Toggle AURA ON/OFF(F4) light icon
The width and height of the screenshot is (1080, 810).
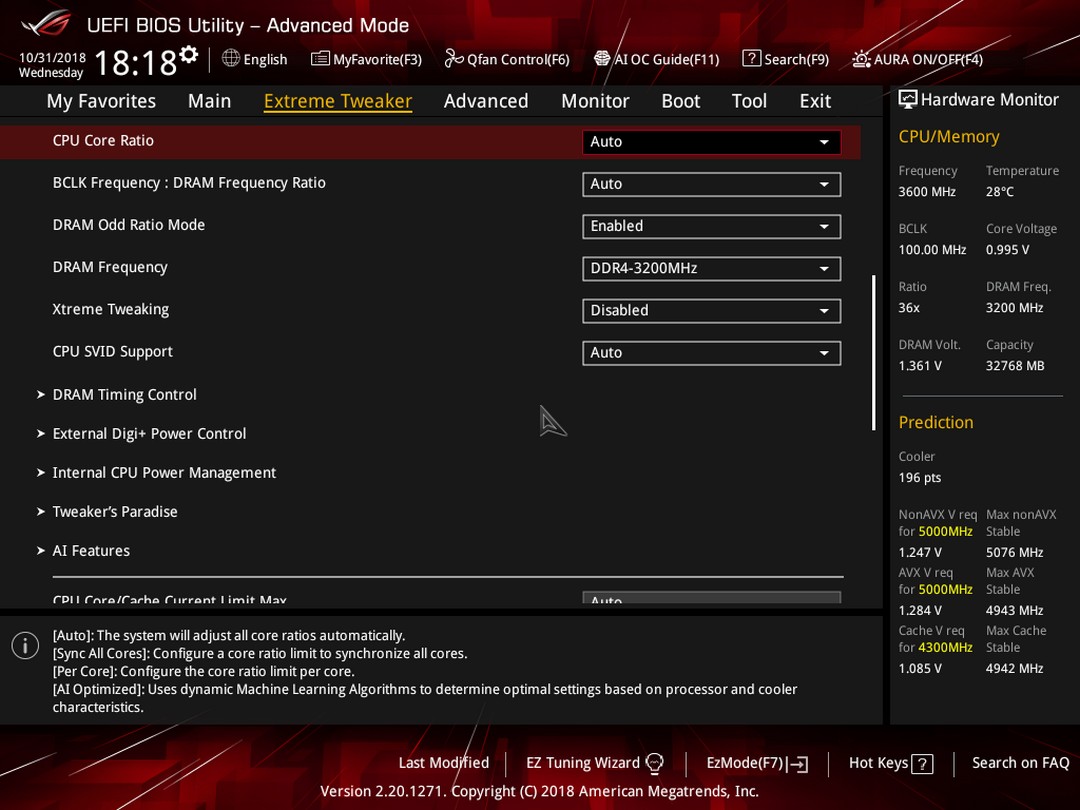(x=861, y=59)
